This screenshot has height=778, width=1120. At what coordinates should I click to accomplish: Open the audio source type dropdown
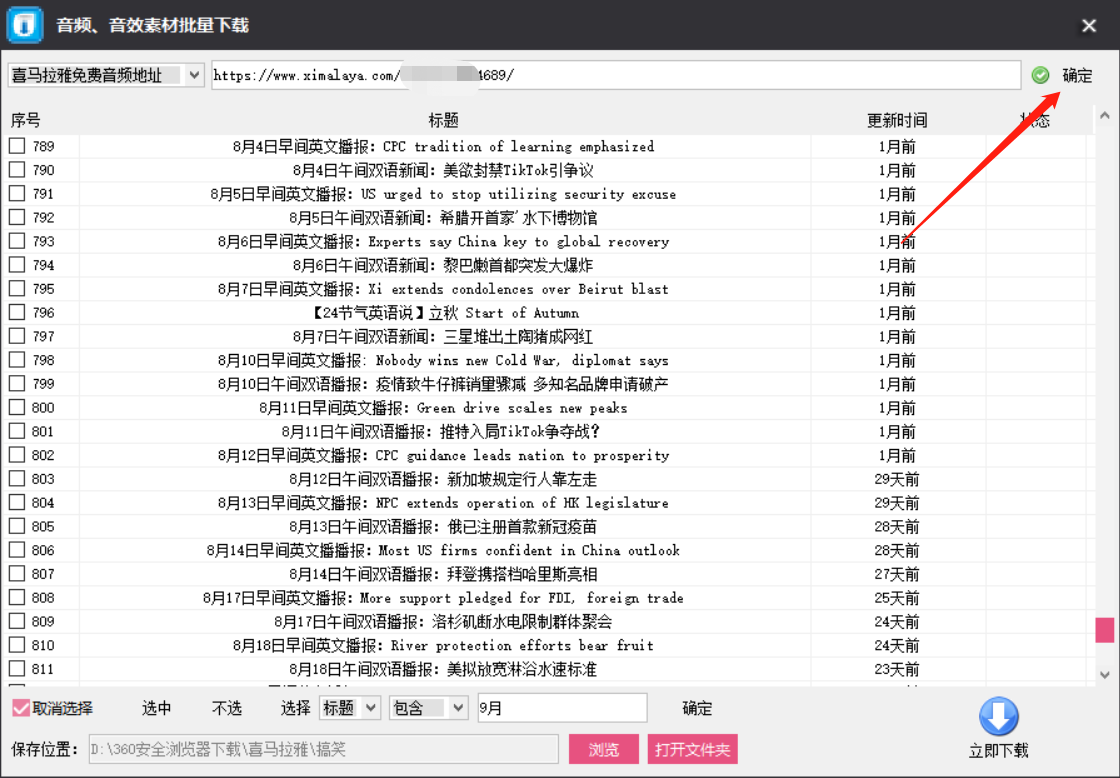[x=105, y=75]
